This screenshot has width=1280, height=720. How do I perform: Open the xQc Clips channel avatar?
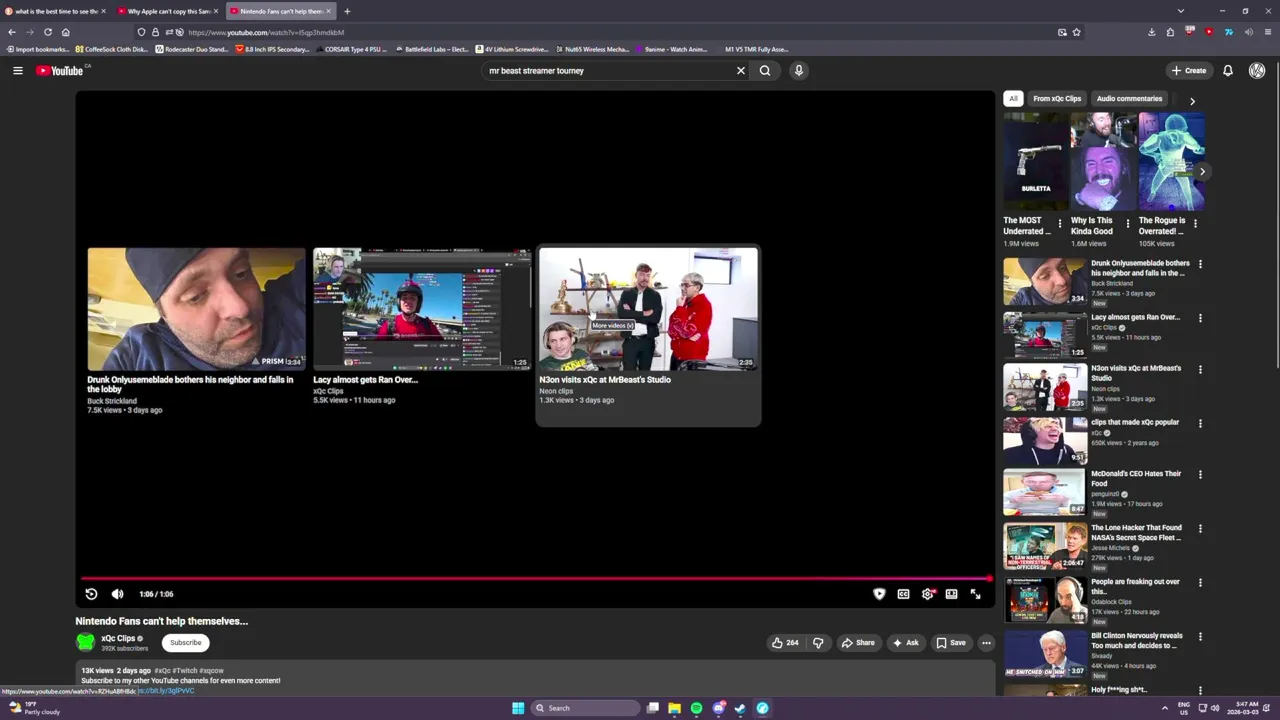tap(85, 642)
